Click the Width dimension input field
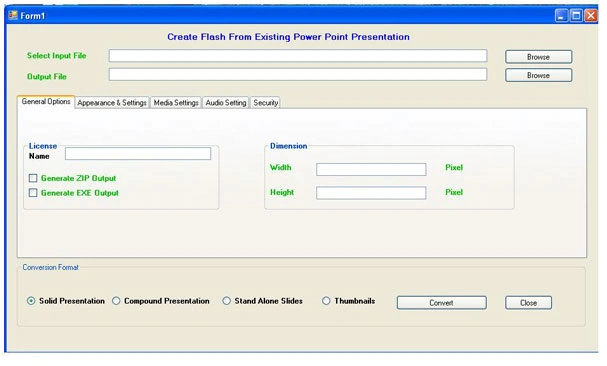 tap(371, 169)
